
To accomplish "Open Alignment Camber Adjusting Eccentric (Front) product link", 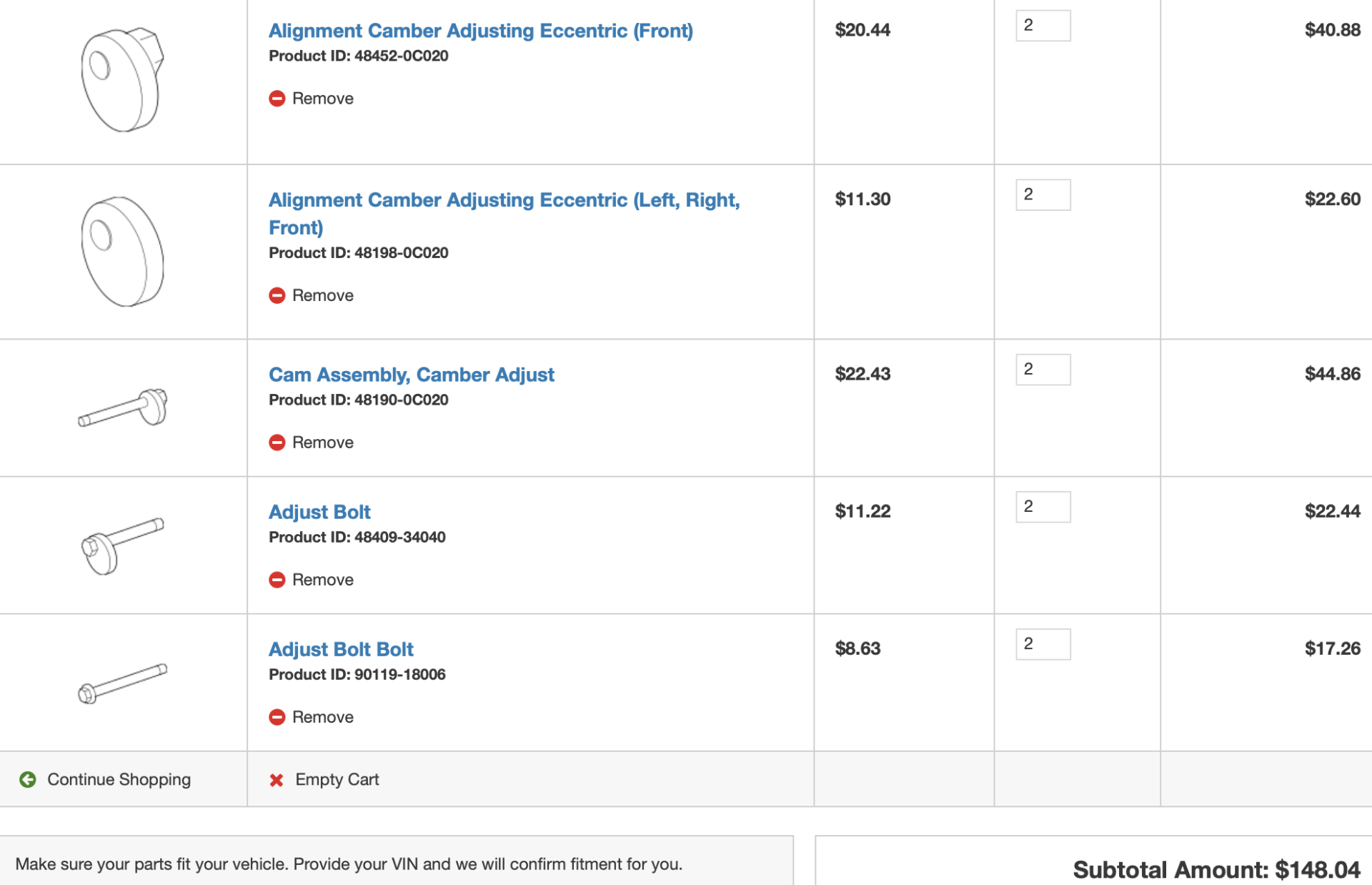I will click(480, 31).
